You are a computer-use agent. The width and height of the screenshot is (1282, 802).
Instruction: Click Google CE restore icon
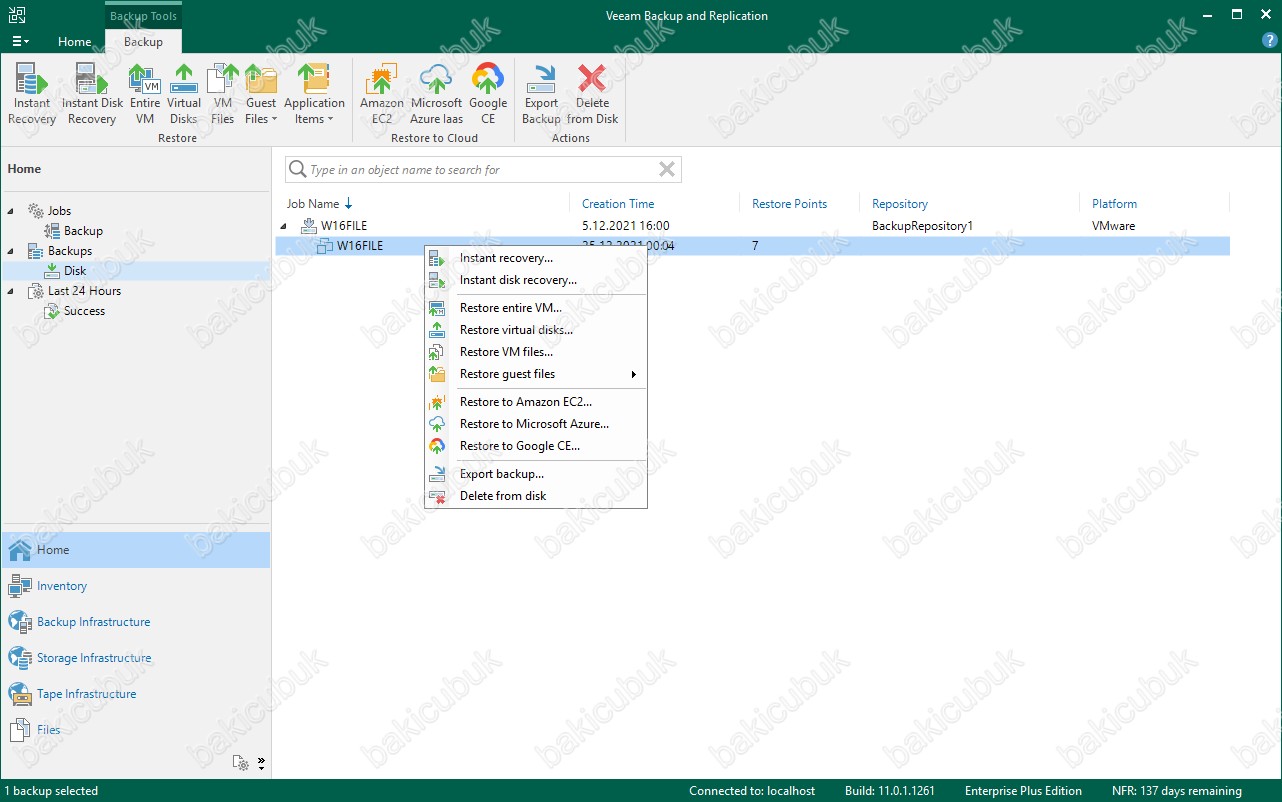(x=488, y=95)
